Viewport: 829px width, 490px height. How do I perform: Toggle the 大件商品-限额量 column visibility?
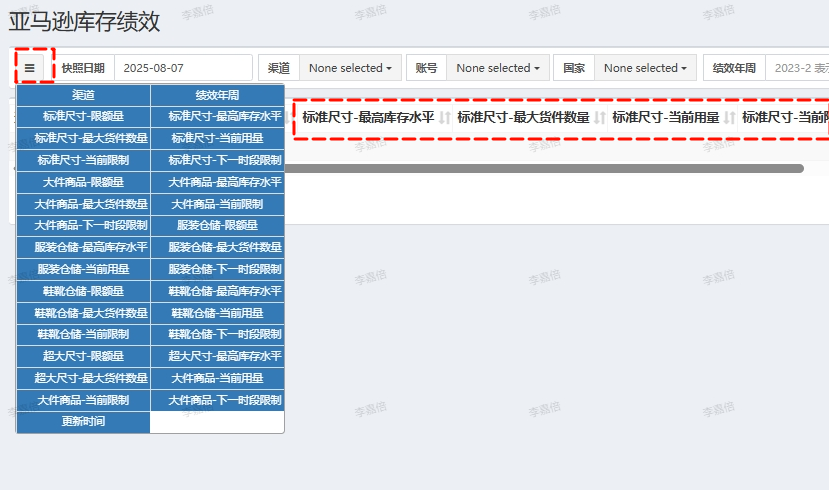coord(84,182)
